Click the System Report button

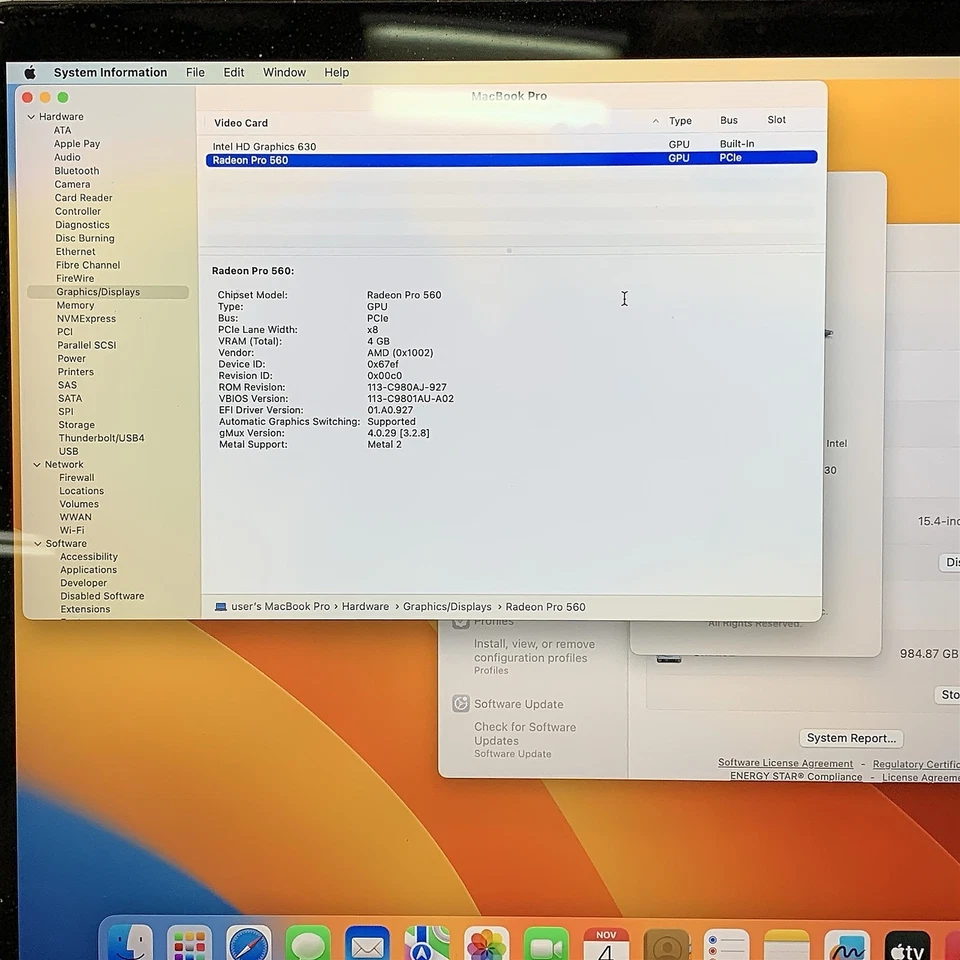point(851,738)
